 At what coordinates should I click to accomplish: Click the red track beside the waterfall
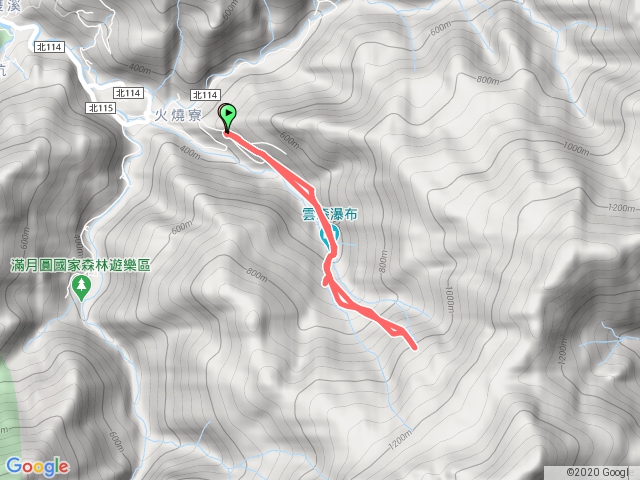[329, 230]
